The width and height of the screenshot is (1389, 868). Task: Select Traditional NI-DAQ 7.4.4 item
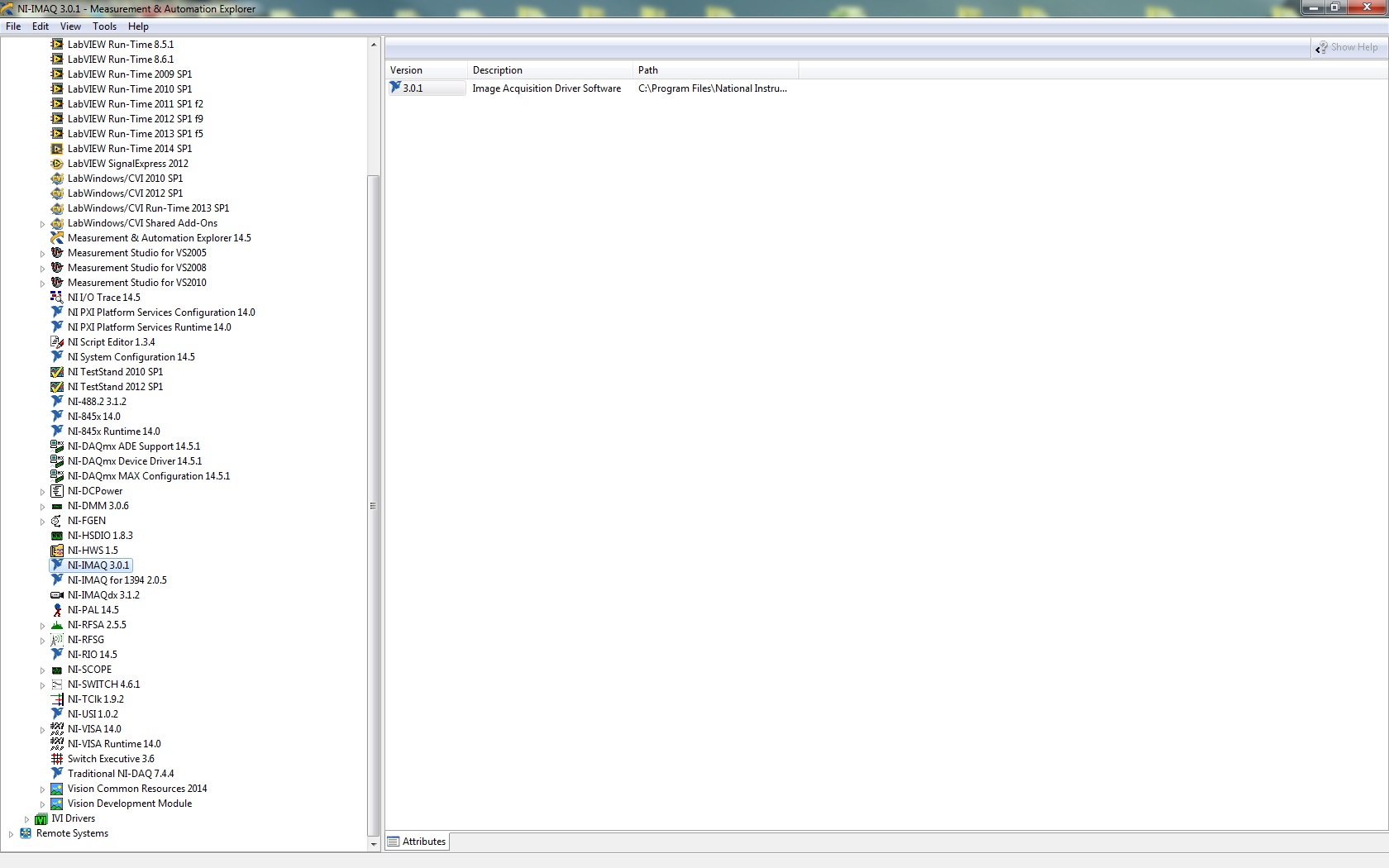point(121,774)
